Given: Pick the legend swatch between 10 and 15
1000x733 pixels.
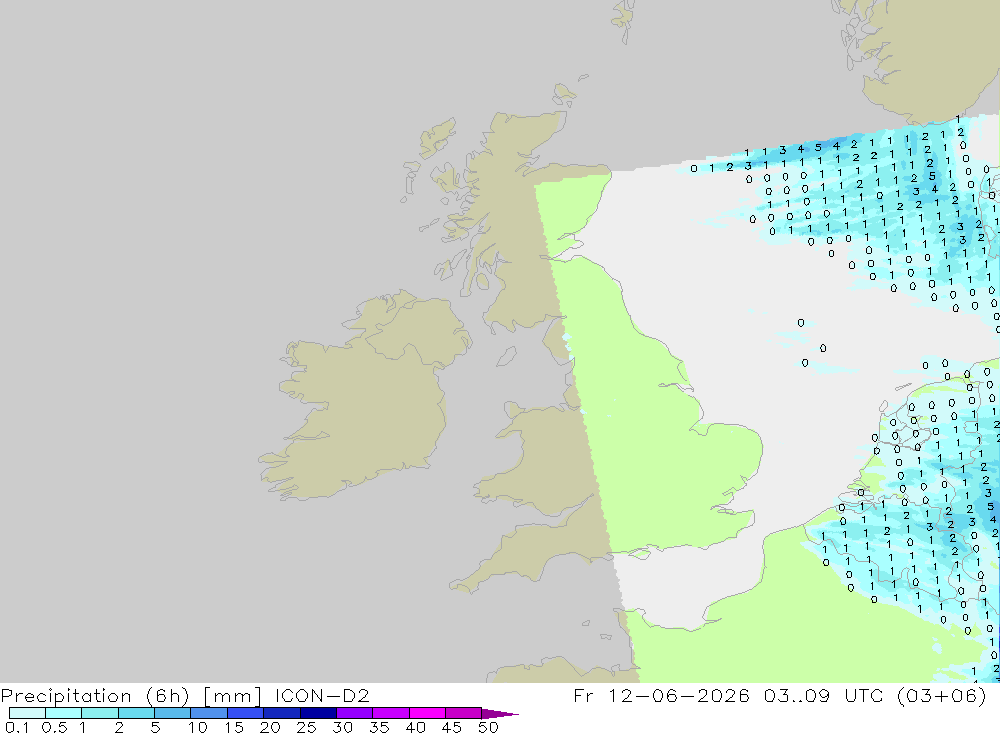Looking at the screenshot, I should [x=209, y=713].
